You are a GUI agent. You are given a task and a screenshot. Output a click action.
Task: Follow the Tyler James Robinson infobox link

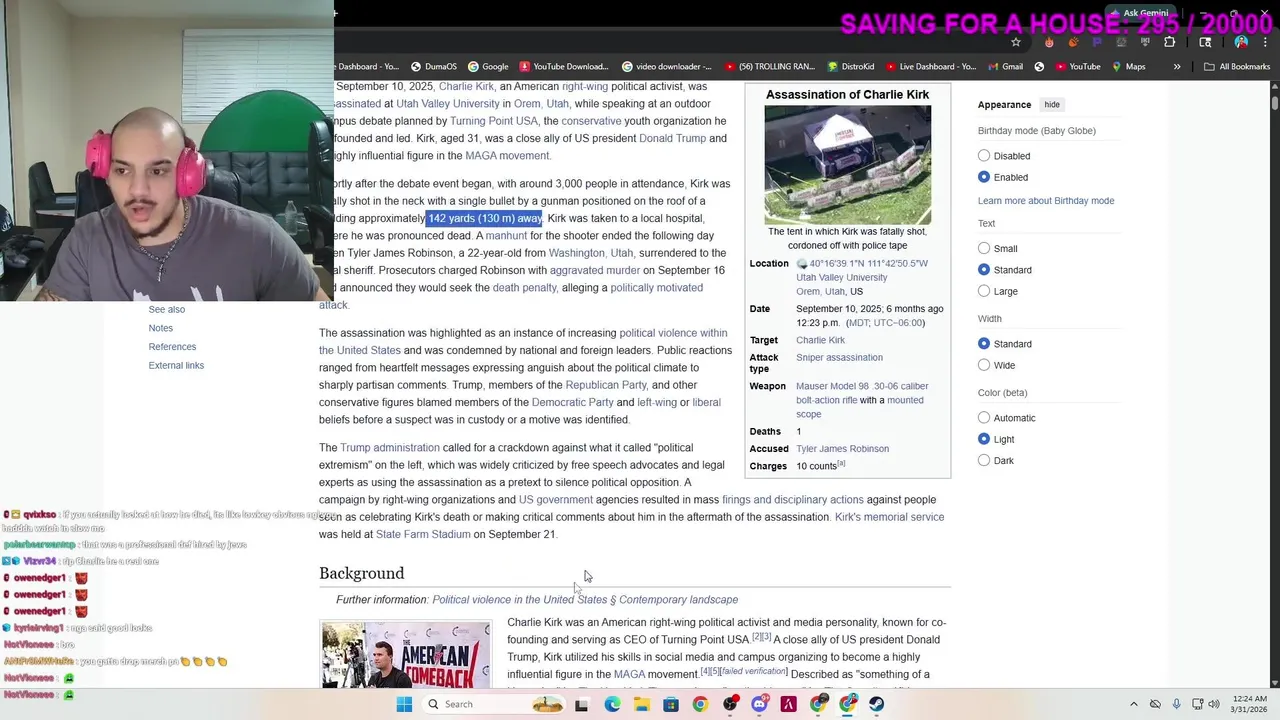coord(842,449)
